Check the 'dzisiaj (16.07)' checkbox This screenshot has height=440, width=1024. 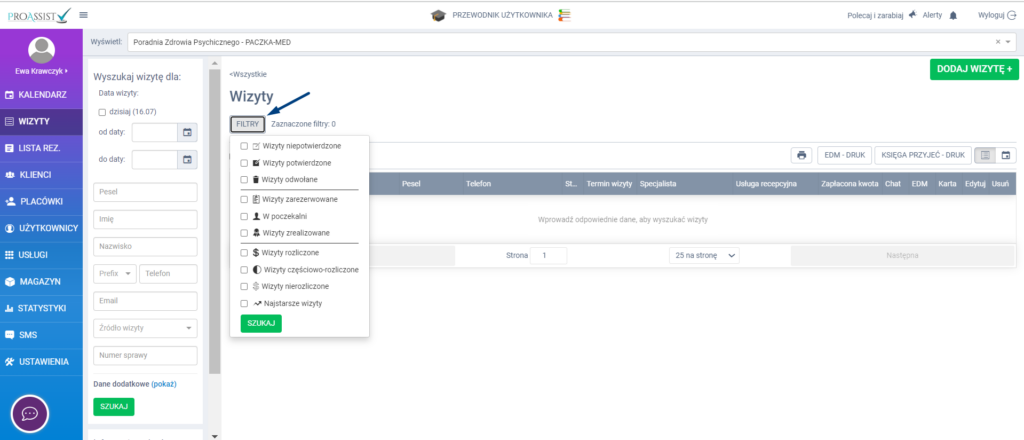102,112
